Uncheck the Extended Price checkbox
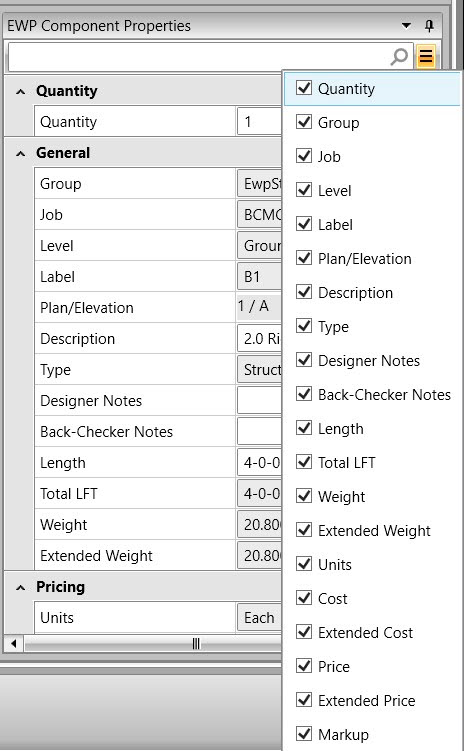 pyautogui.click(x=304, y=700)
